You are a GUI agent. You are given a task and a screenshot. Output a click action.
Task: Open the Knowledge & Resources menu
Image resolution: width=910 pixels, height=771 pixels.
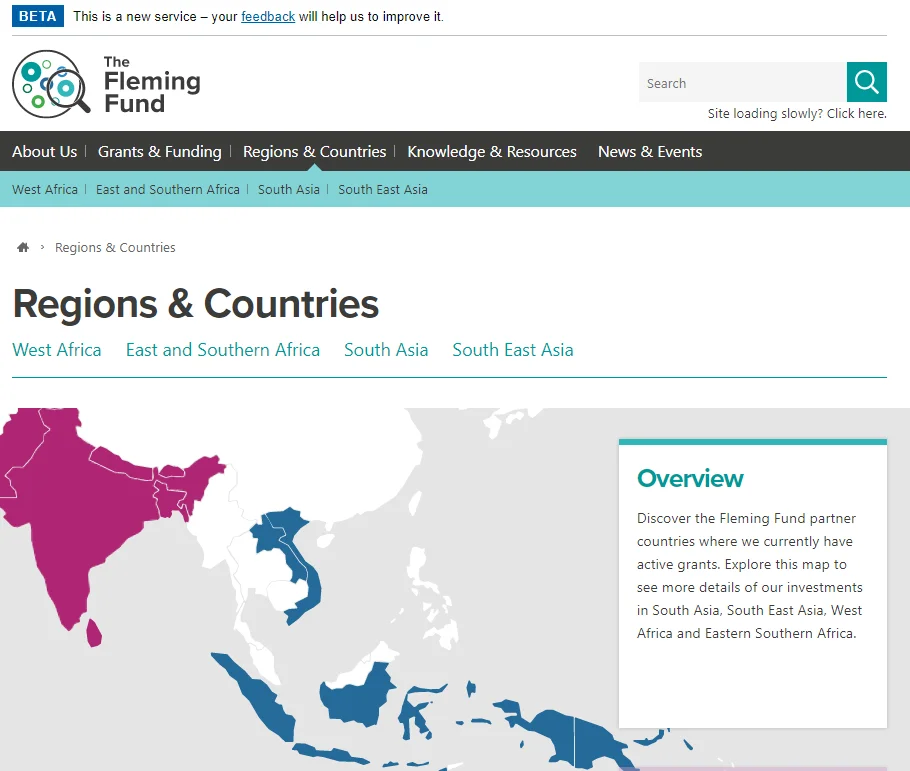click(491, 152)
